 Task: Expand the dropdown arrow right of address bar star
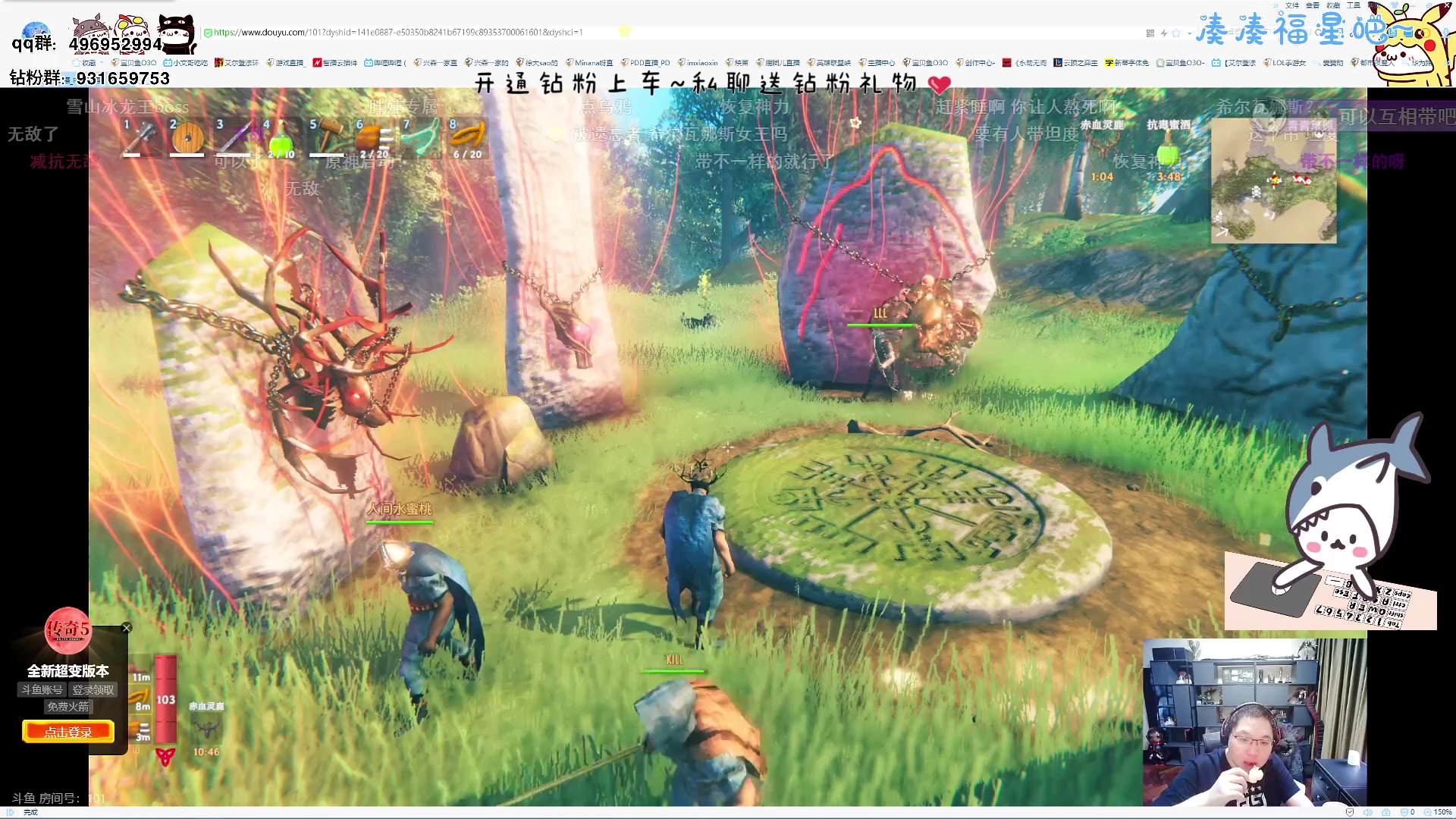(x=1188, y=33)
